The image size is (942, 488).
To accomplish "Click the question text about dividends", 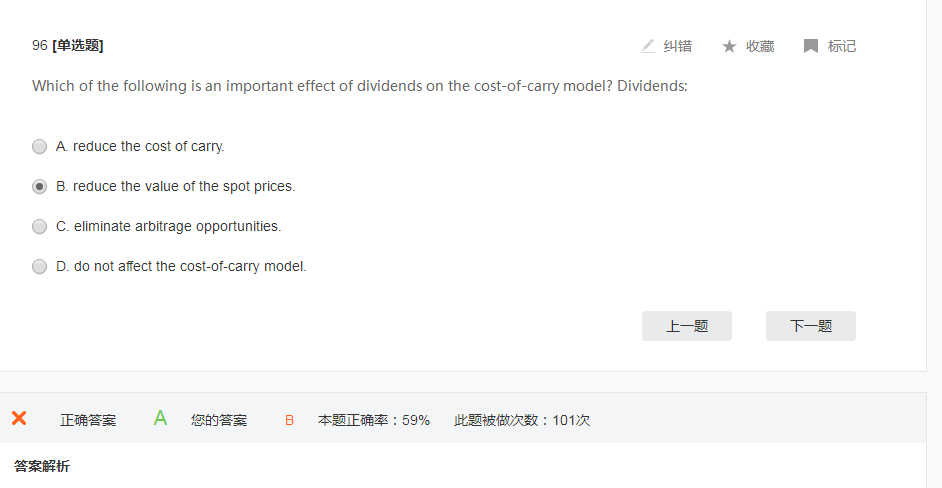I will (x=360, y=86).
